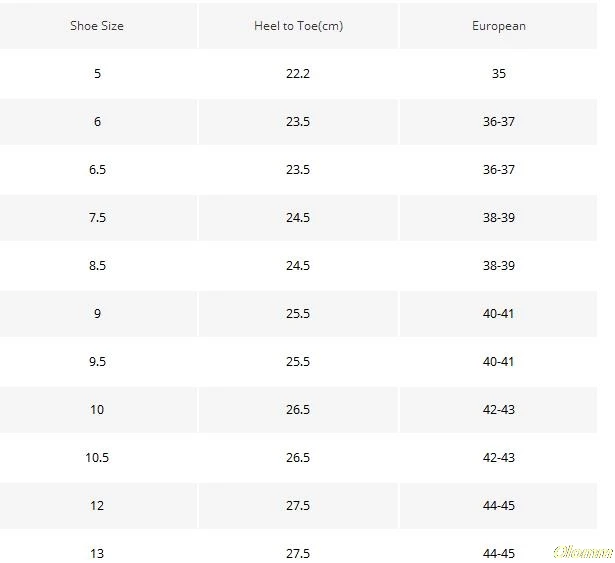
Task: Select heel to toe value for size 9
Action: (298, 314)
